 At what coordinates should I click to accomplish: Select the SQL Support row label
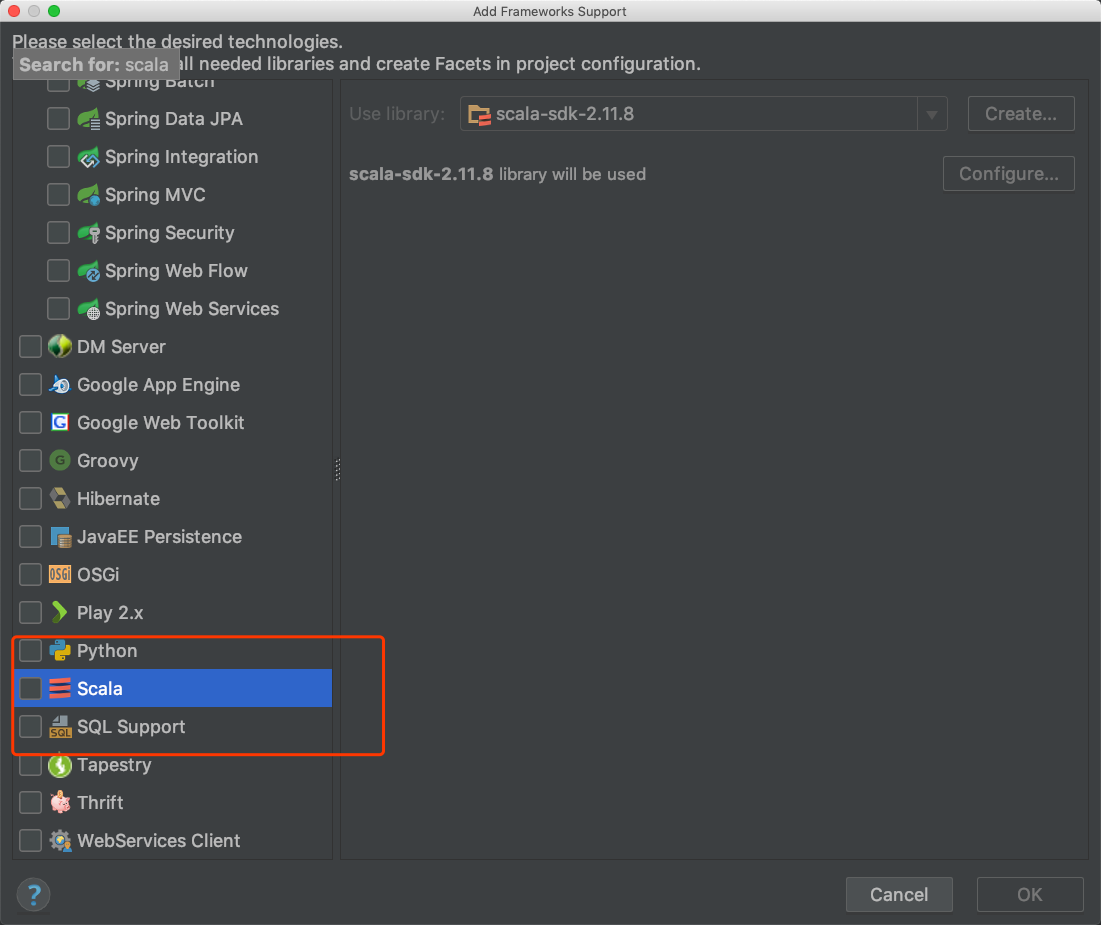(x=131, y=727)
